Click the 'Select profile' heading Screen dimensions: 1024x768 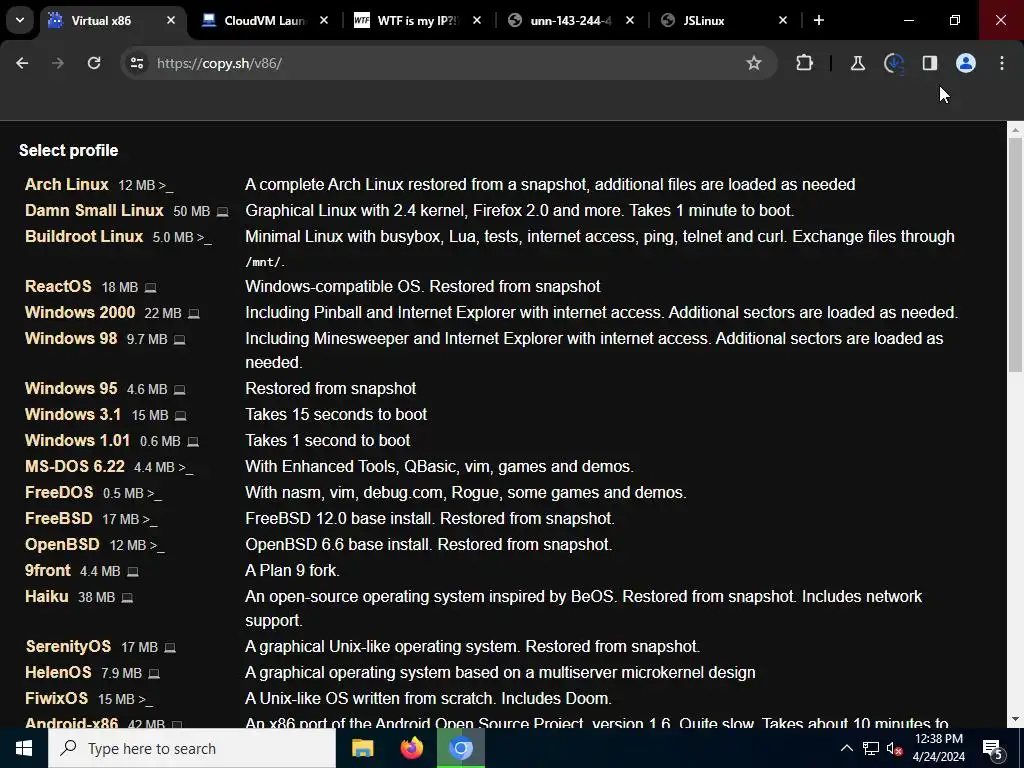pyautogui.click(x=69, y=150)
